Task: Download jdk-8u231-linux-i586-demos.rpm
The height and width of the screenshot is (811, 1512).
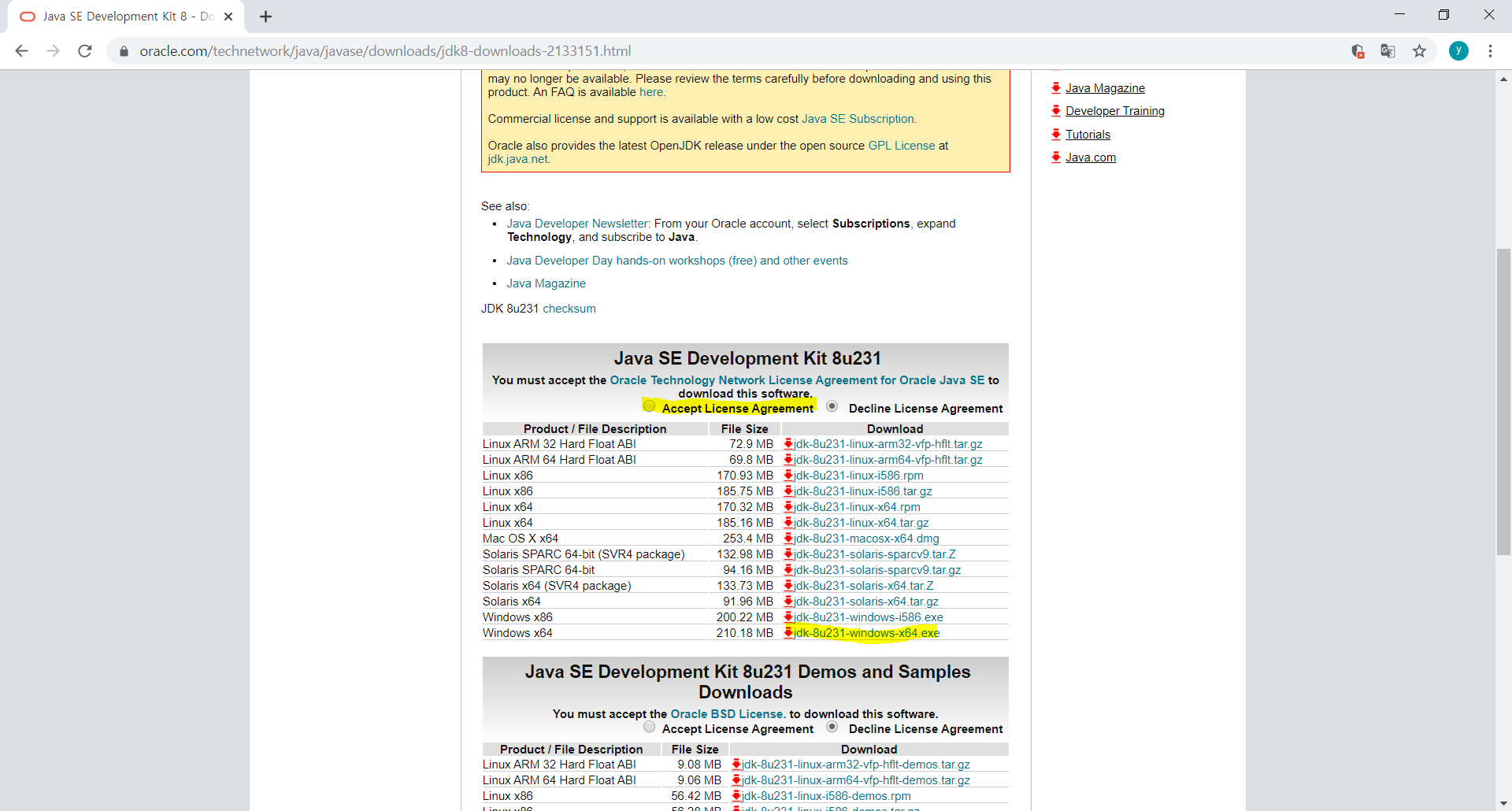Action: pos(826,796)
